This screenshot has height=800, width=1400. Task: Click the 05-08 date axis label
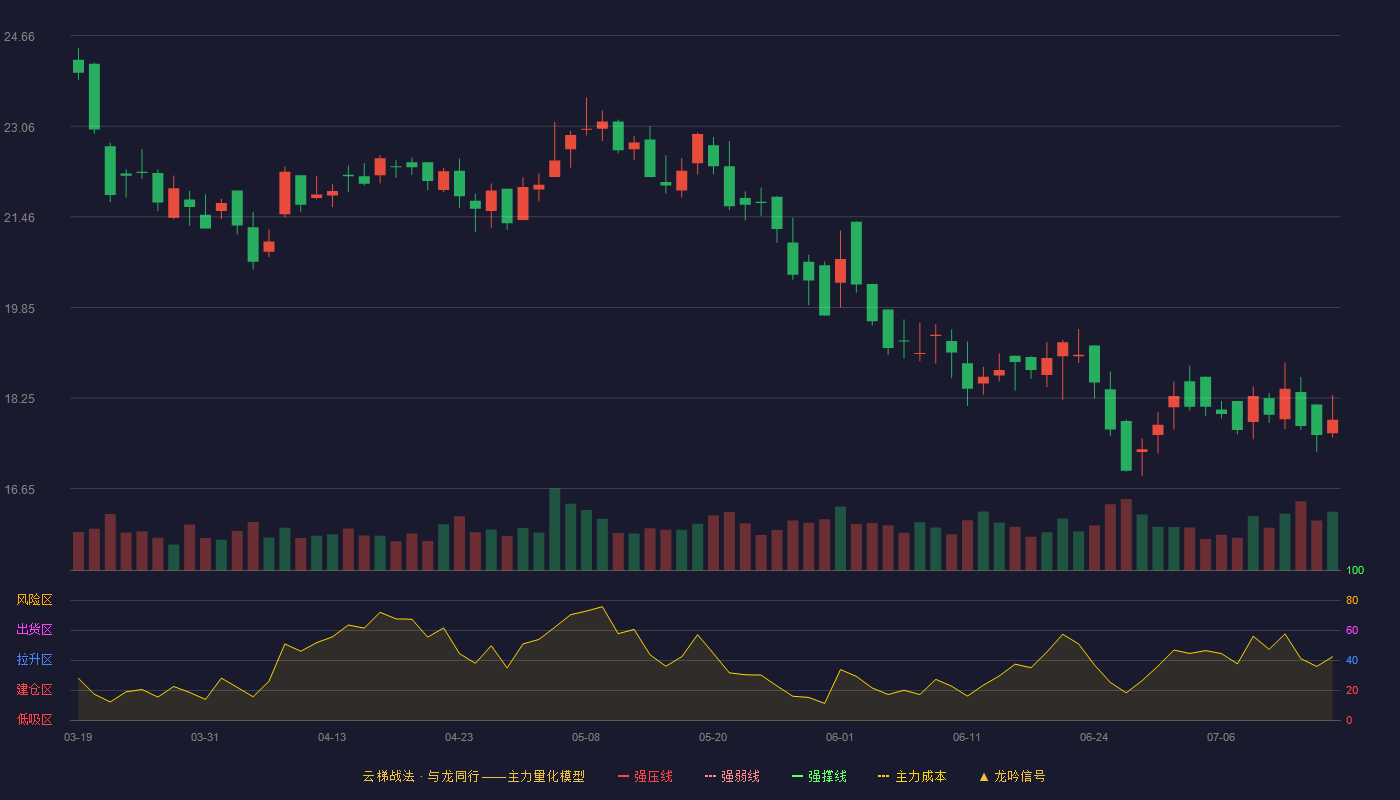click(586, 737)
